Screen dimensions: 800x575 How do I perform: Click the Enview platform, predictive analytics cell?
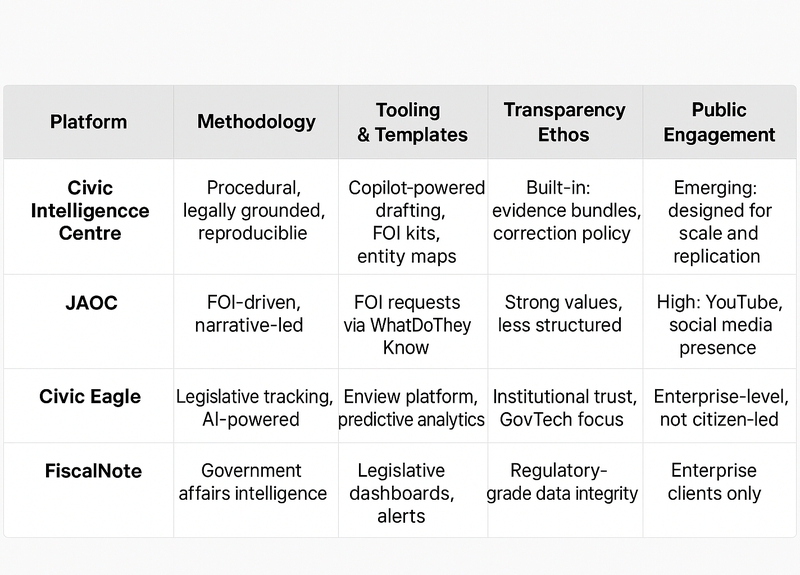(412, 408)
